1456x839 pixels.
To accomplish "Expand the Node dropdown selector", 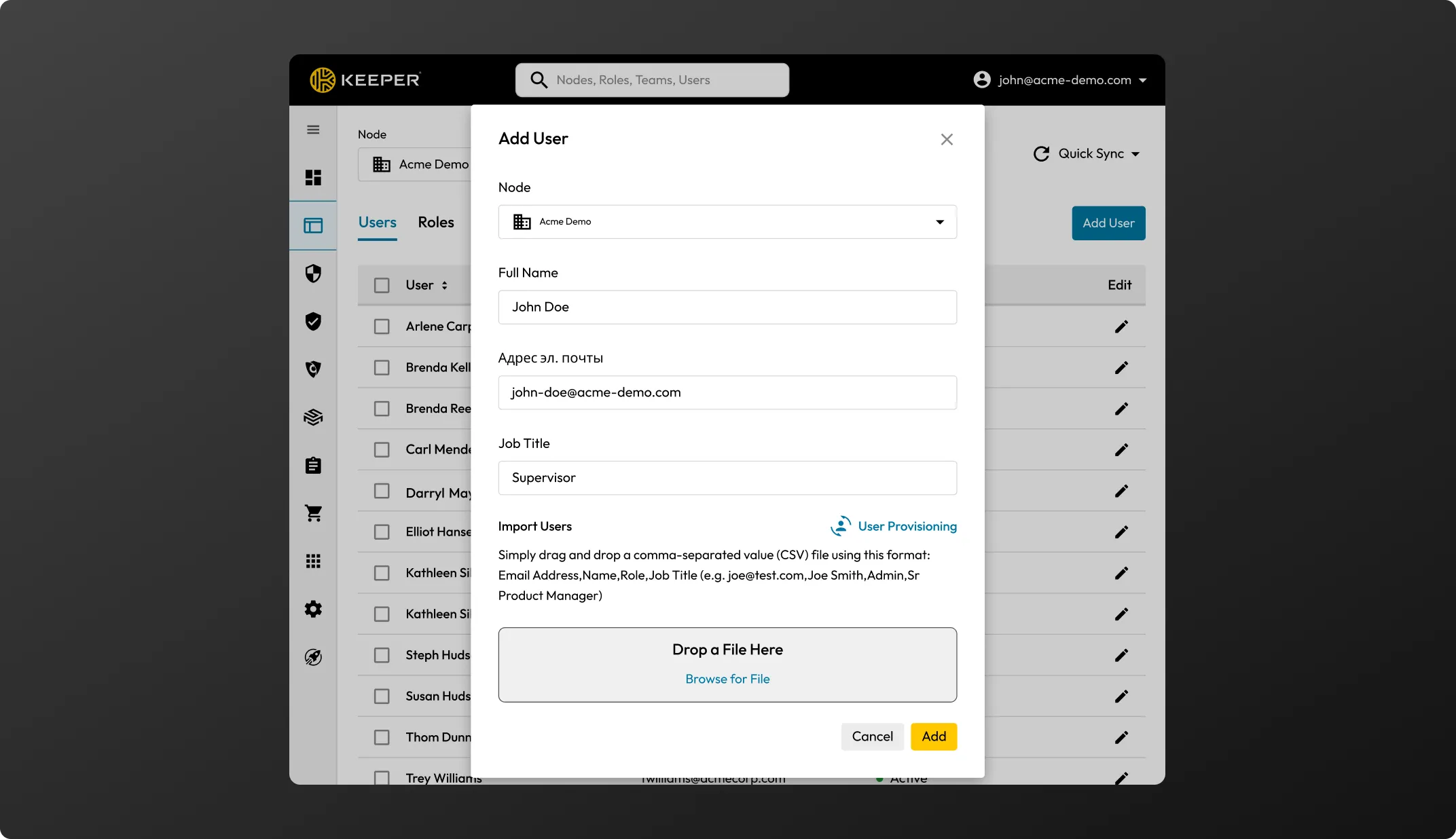I will (x=938, y=221).
